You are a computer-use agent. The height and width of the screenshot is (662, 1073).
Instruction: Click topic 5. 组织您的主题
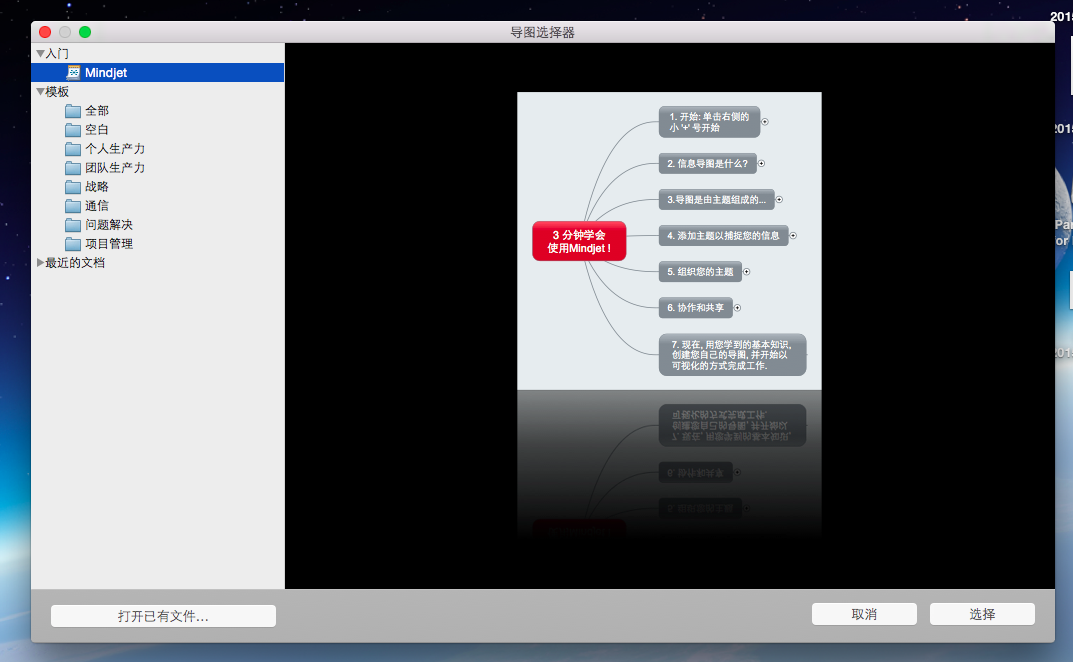[x=700, y=272]
